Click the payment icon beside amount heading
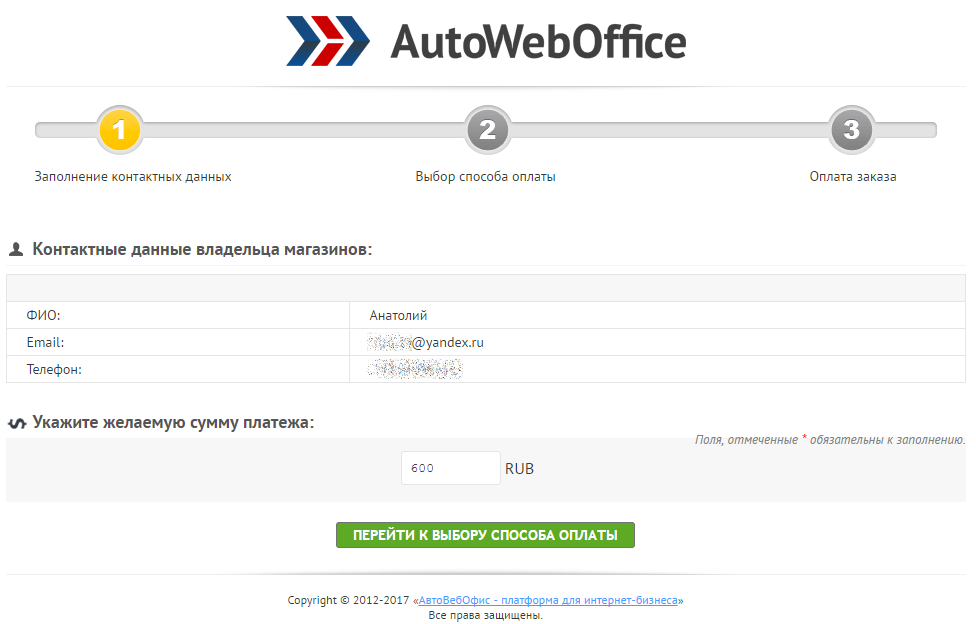 (16, 423)
